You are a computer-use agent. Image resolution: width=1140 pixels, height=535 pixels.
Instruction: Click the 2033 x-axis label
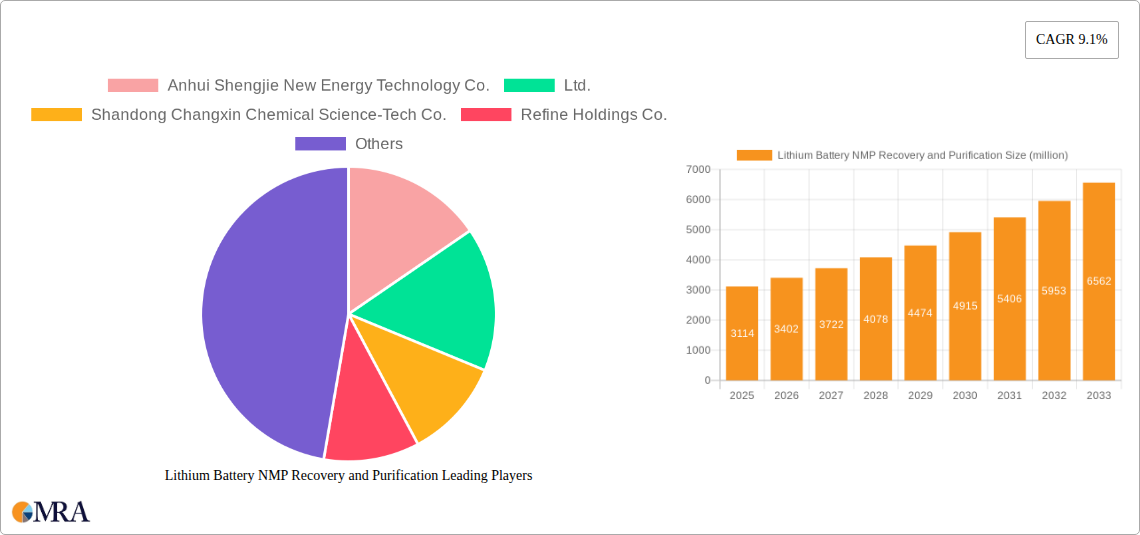pos(1099,396)
